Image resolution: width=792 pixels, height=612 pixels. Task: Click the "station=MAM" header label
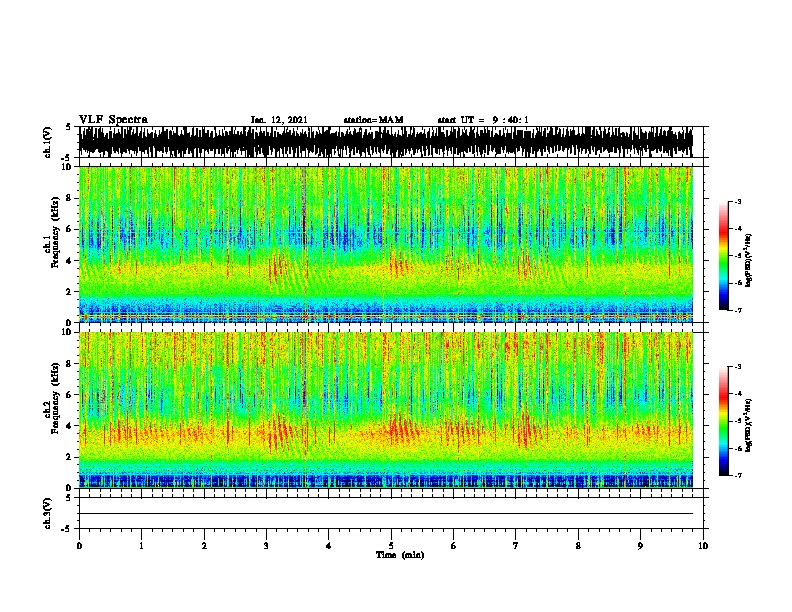click(x=373, y=120)
